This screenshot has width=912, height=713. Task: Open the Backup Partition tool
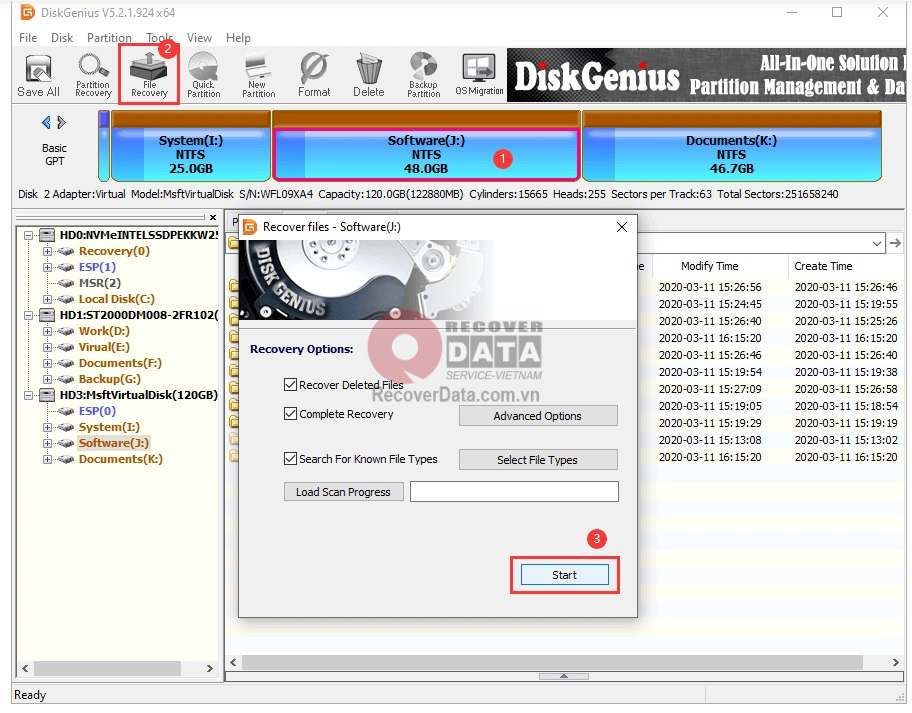[423, 76]
